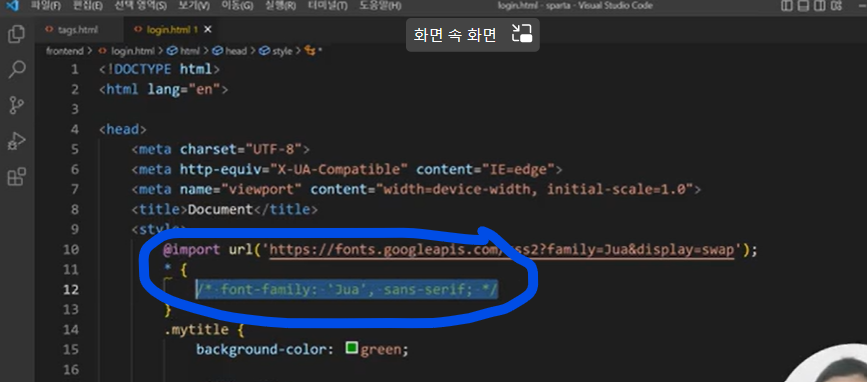Click line number 12 in the gutter
Viewport: 867px width, 382px height.
71,290
